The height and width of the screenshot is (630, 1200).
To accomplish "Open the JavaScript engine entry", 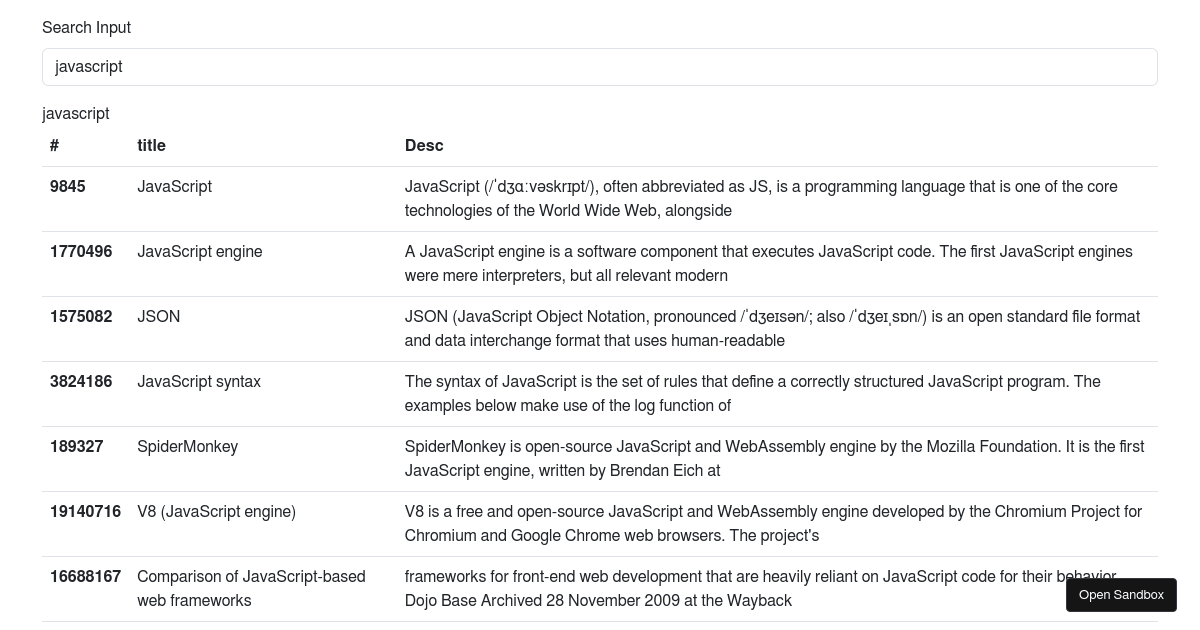I will coord(200,252).
